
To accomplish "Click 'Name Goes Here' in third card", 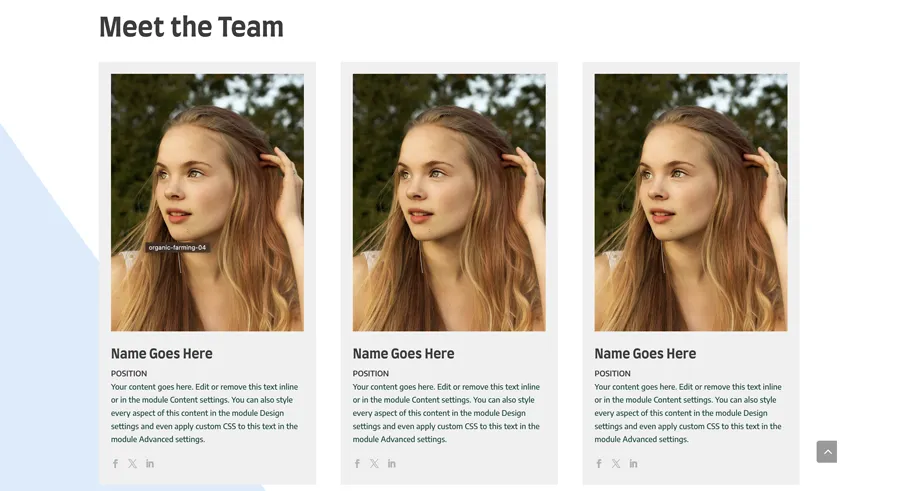I will 645,354.
